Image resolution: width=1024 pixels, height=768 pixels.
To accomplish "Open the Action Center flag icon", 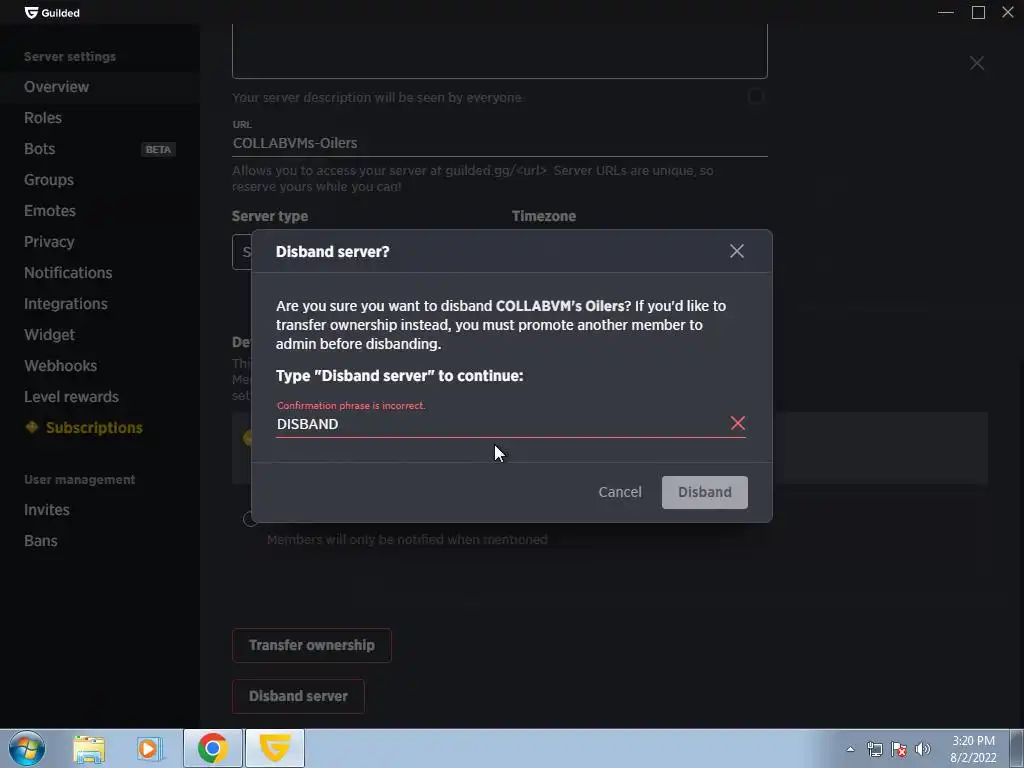I will tap(899, 749).
